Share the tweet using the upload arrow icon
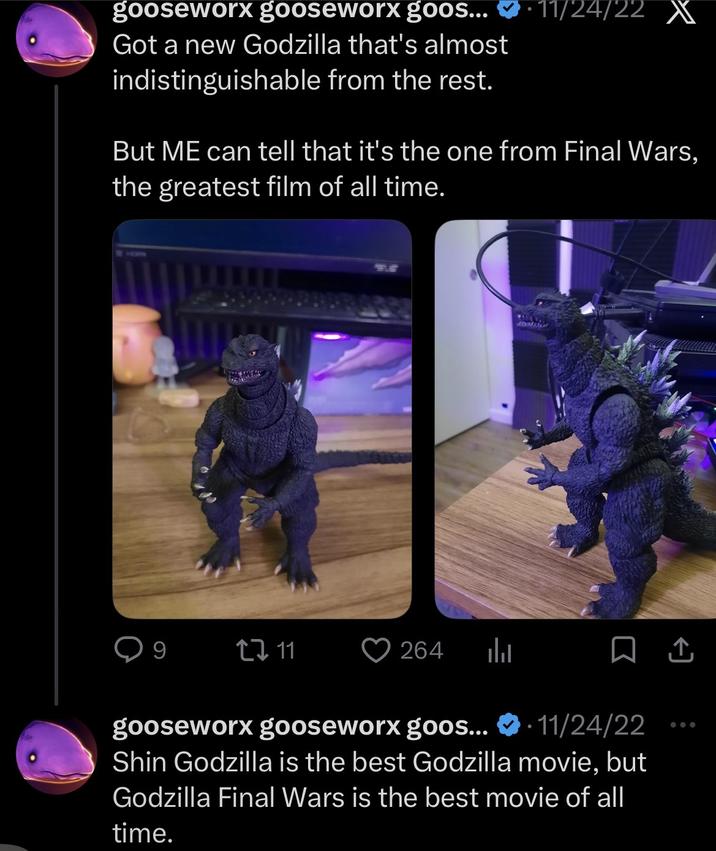This screenshot has height=851, width=716. [681, 650]
